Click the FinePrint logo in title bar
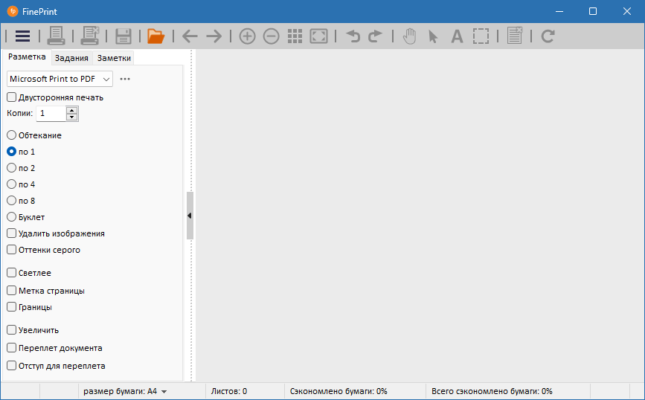Screen dimensions: 645x400 coord(13,12)
